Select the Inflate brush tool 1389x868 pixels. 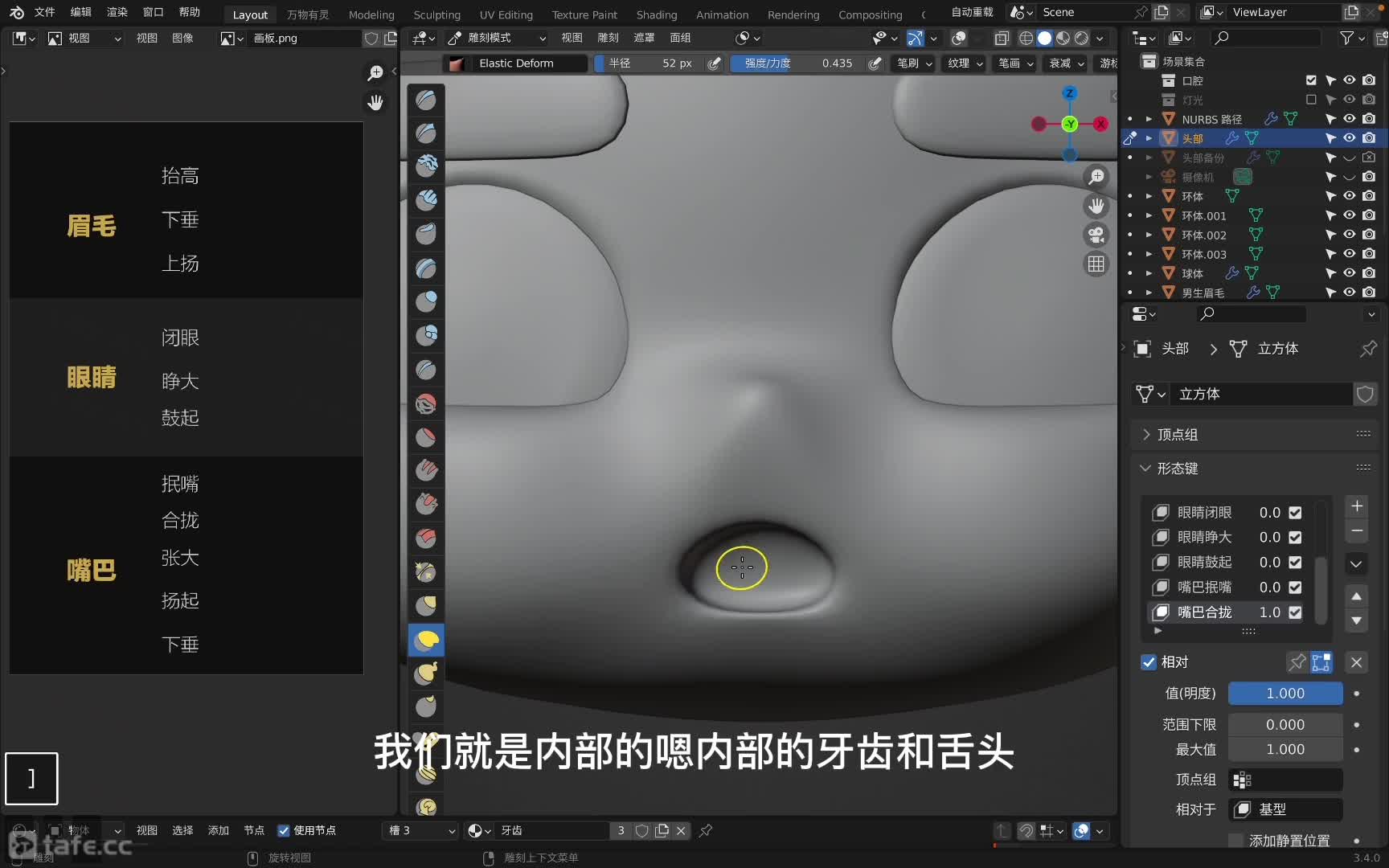(426, 301)
